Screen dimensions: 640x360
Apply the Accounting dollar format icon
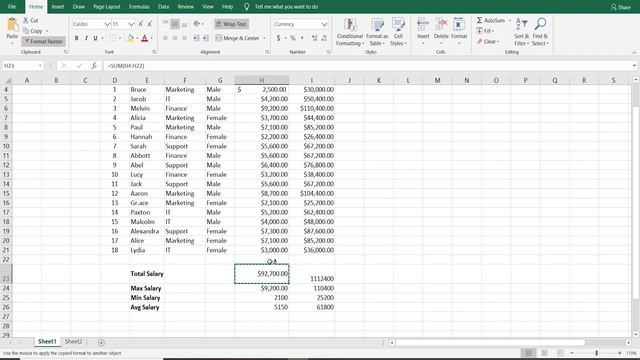coord(278,38)
